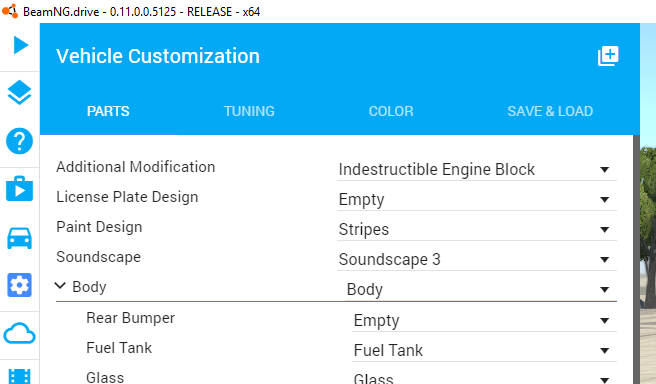
Task: Collapse the Body parts group chevron
Action: point(60,286)
